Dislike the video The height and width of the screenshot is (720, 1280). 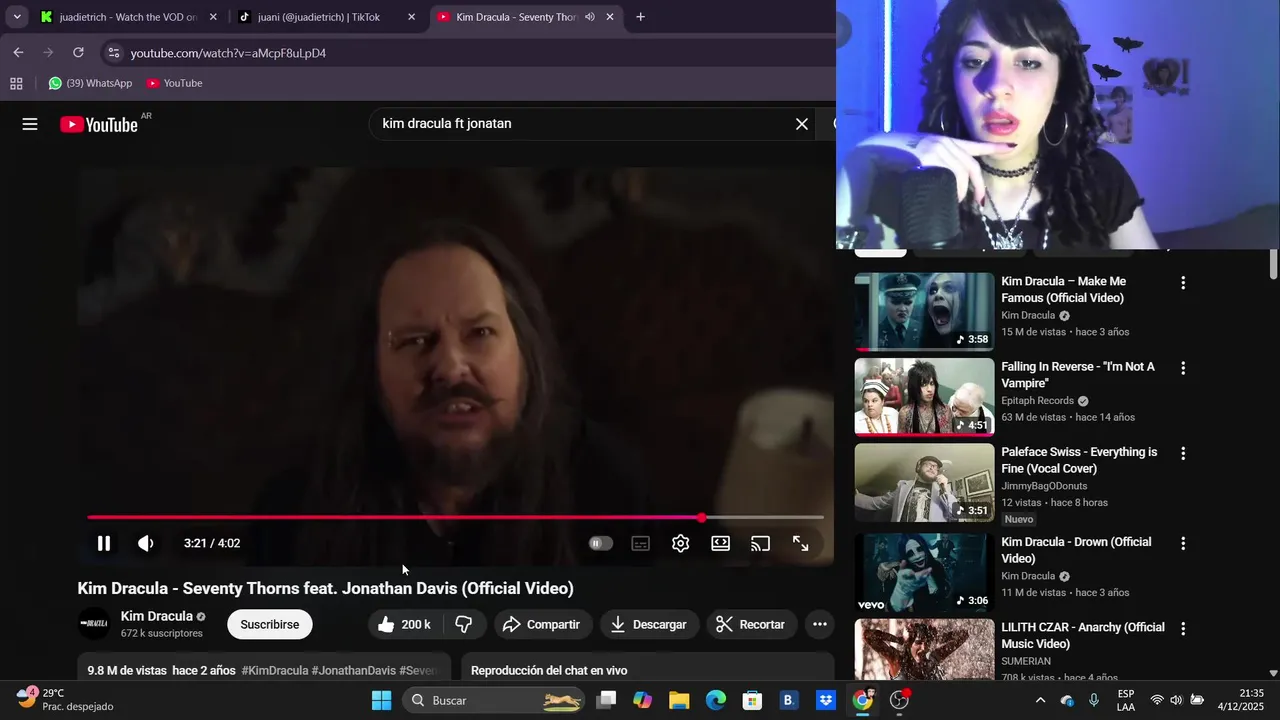[464, 624]
